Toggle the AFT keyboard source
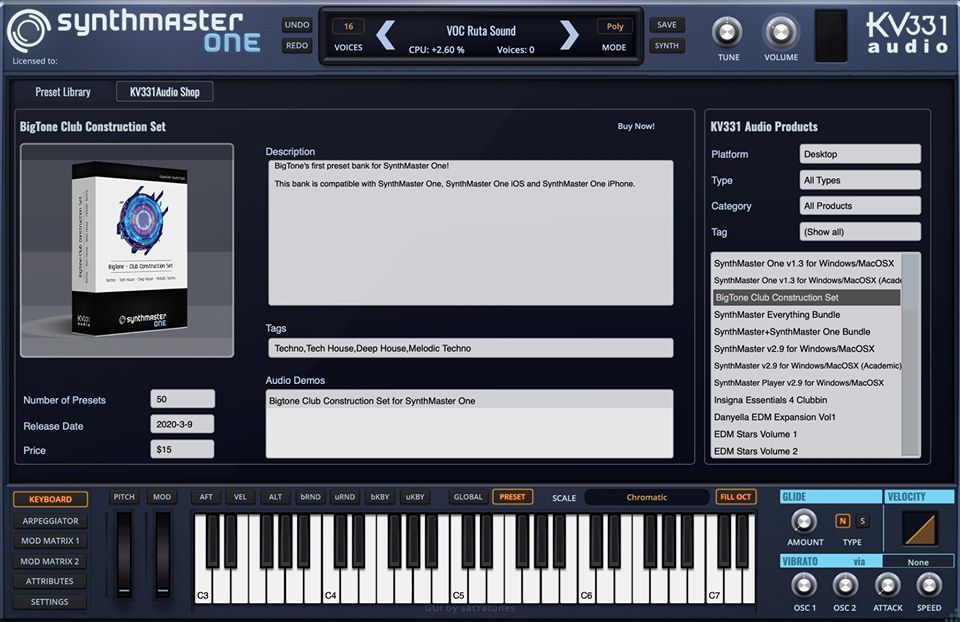The height and width of the screenshot is (622, 960). tap(206, 496)
